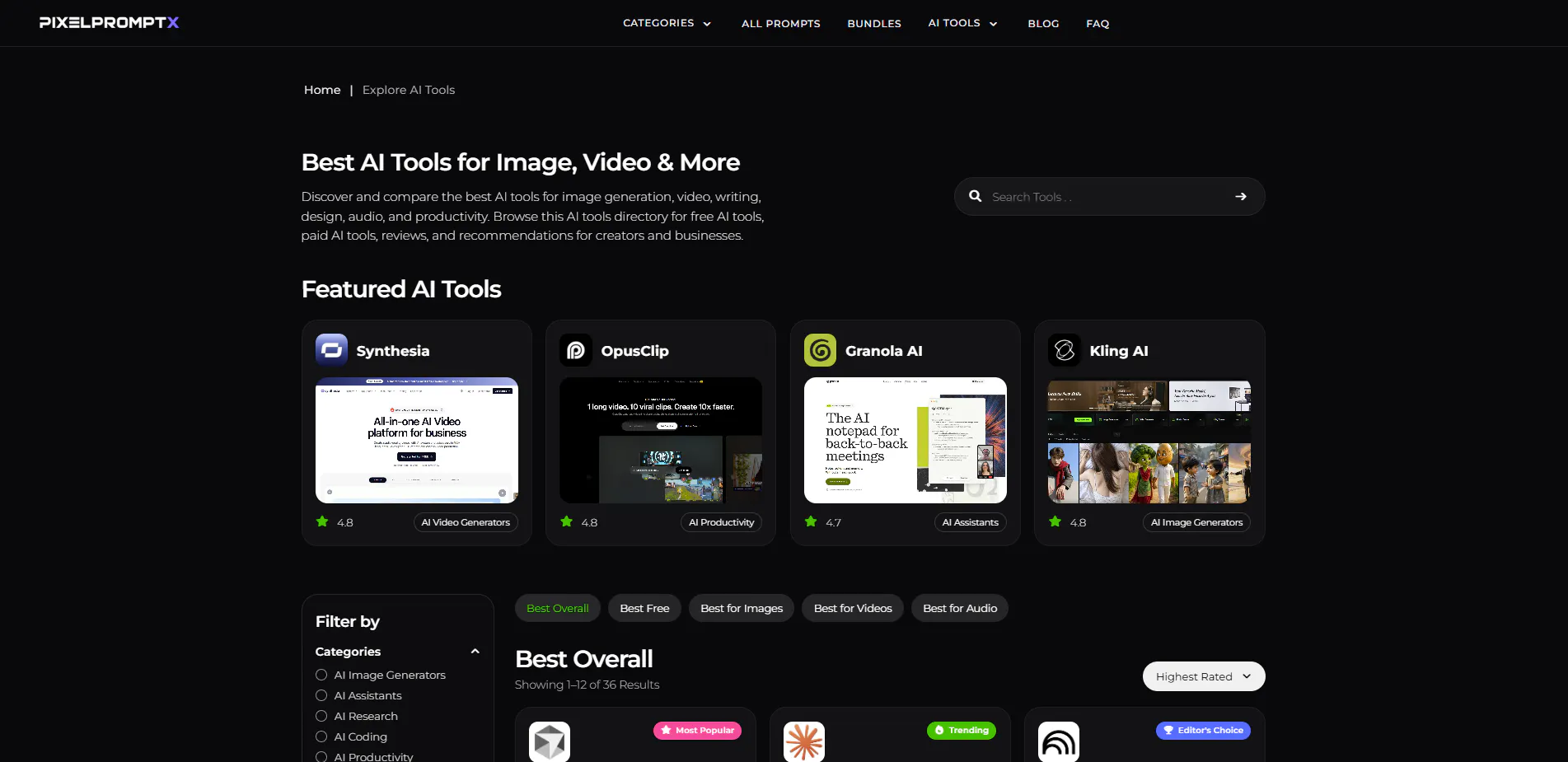Focus the Search Tools input field
The width and height of the screenshot is (1568, 762).
coord(1109,197)
